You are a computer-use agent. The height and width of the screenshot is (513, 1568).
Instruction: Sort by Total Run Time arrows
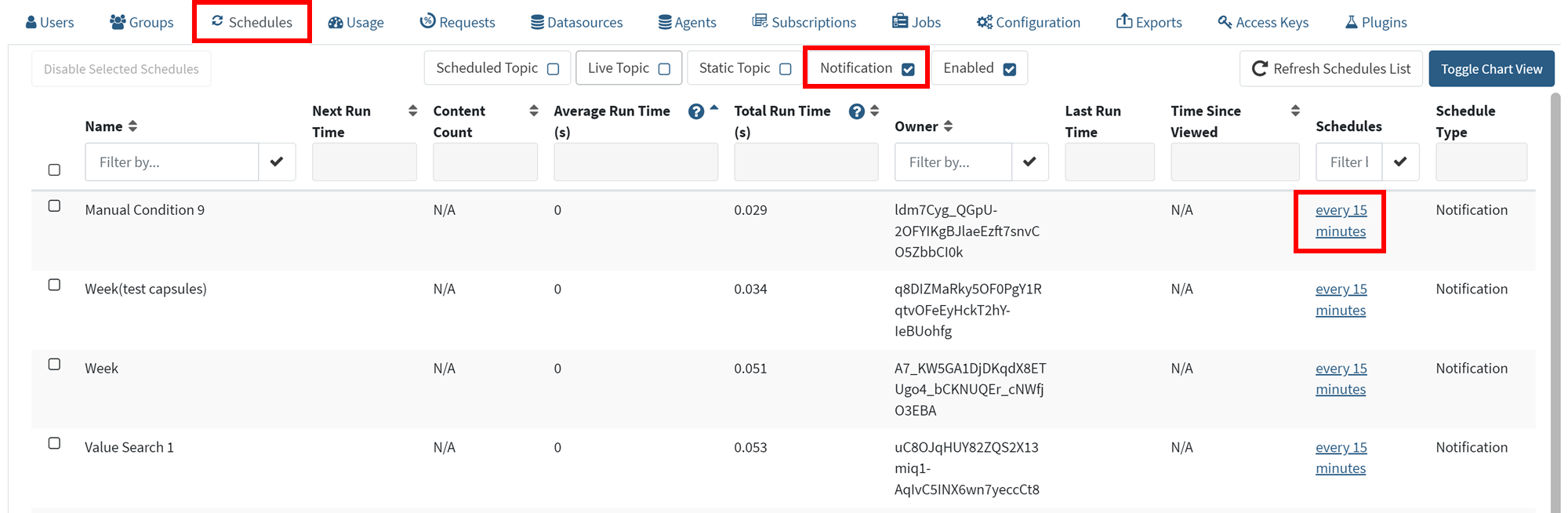pos(874,111)
